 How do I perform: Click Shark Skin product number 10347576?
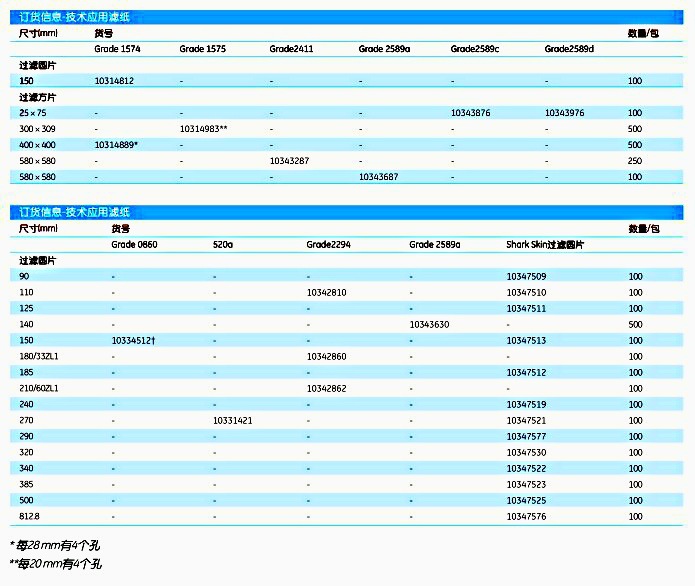tap(526, 516)
